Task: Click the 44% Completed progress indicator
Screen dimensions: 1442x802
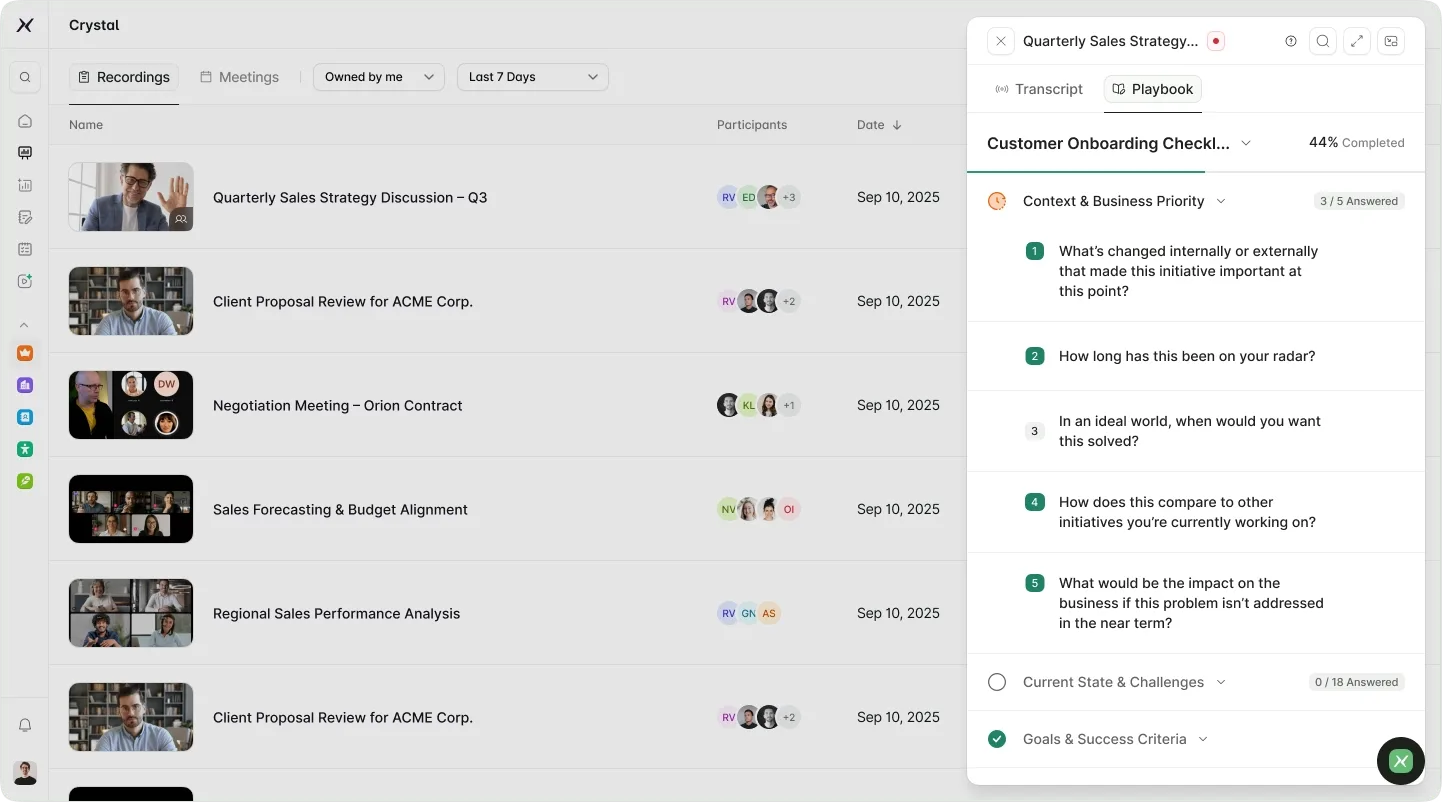Action: click(x=1356, y=143)
